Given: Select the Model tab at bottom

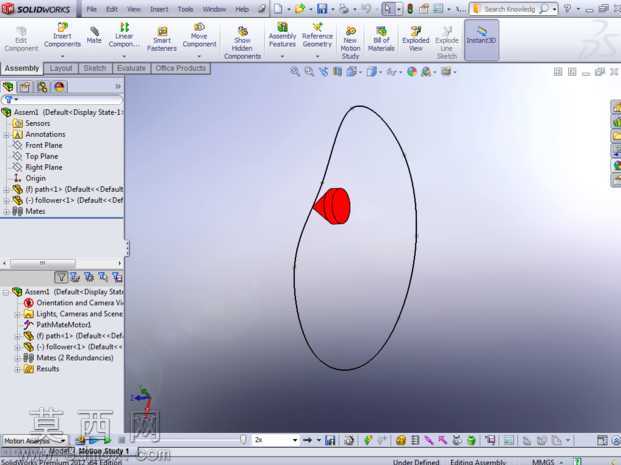Looking at the screenshot, I should click(x=61, y=451).
